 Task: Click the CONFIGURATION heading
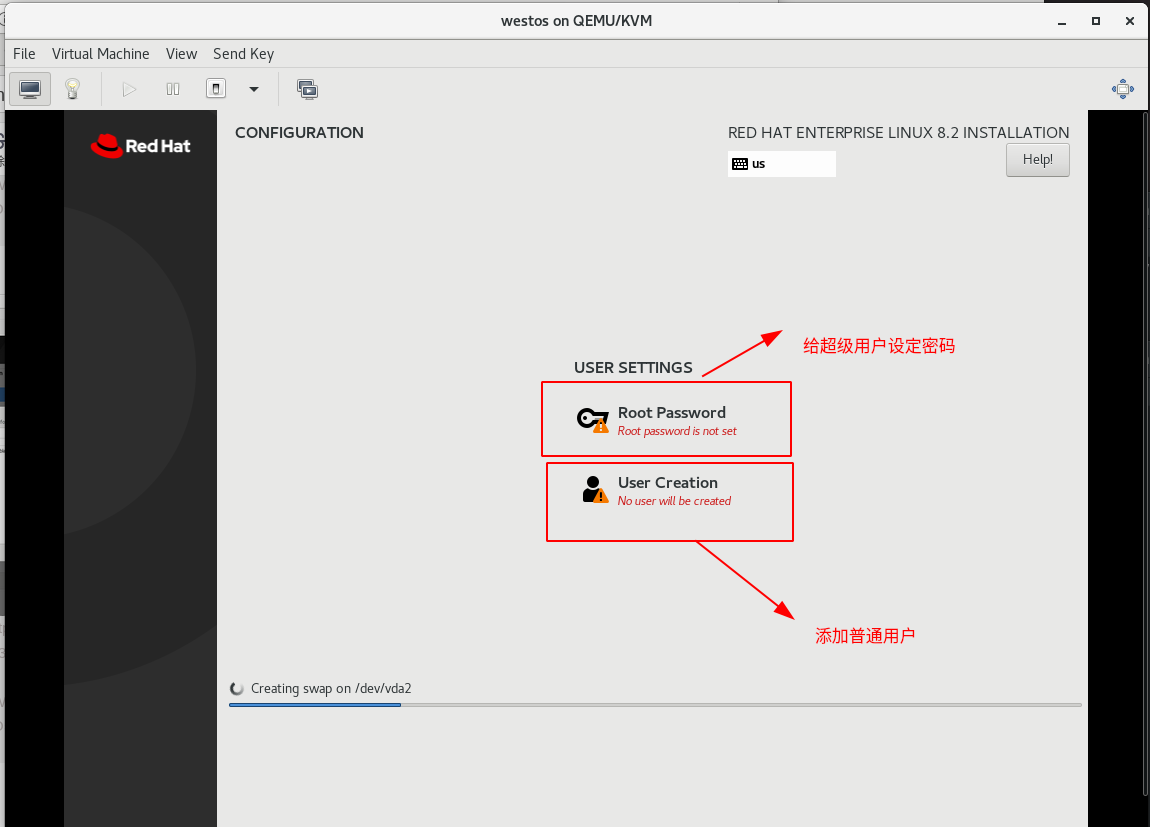(x=299, y=133)
